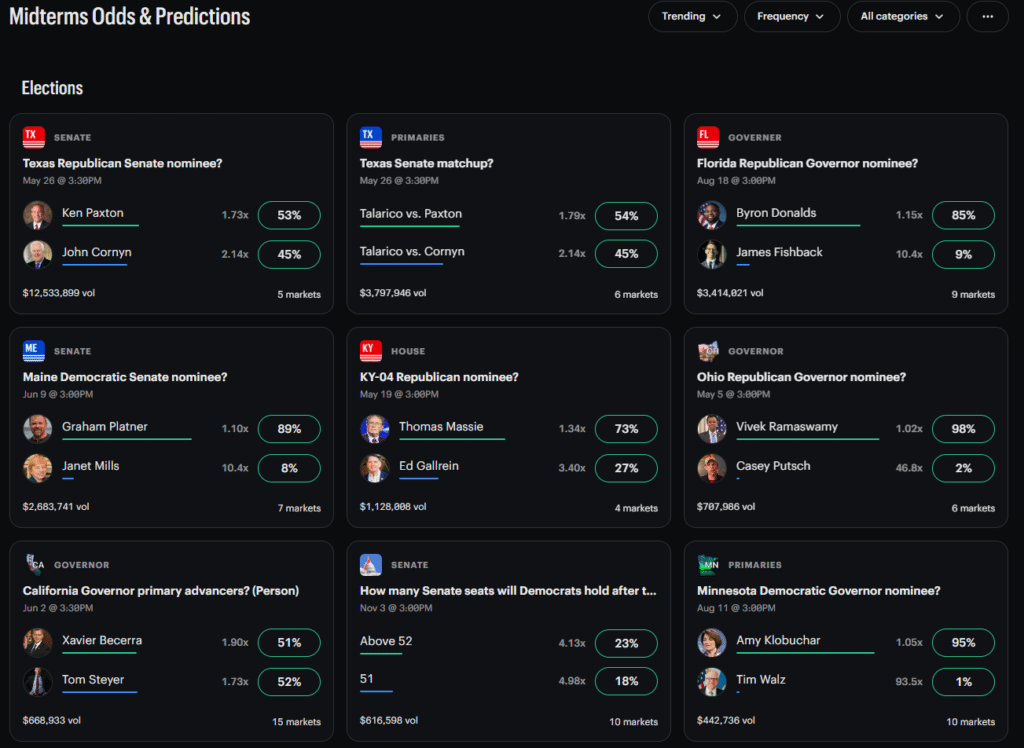Expand the Trending dropdown
The height and width of the screenshot is (748, 1024).
(x=692, y=16)
